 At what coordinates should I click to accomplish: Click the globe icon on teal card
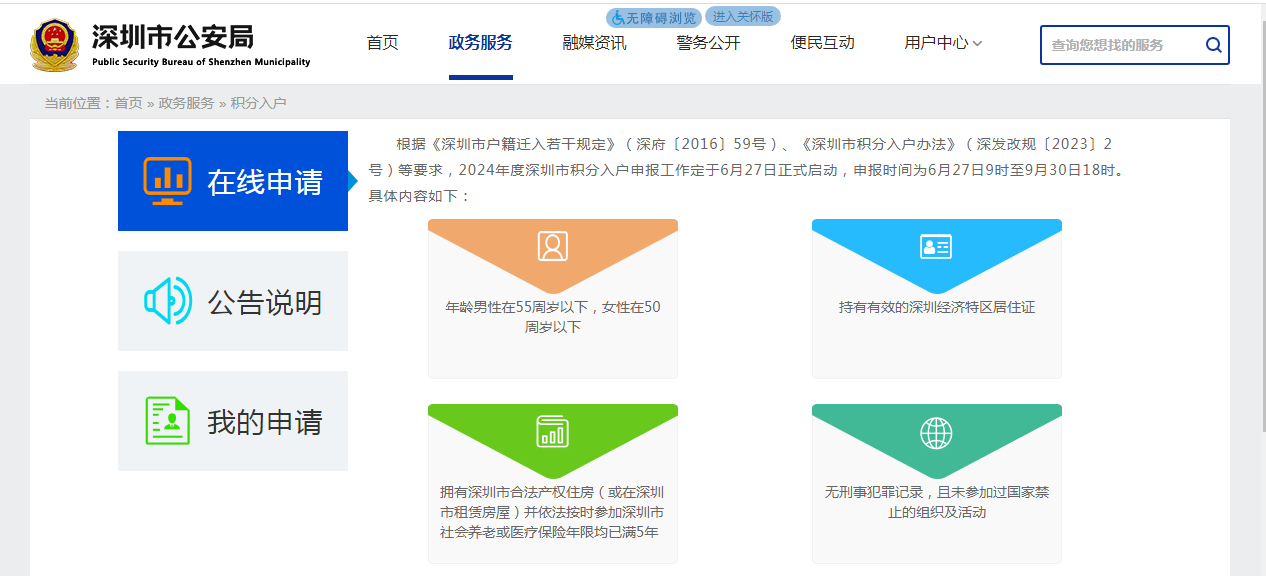click(936, 433)
